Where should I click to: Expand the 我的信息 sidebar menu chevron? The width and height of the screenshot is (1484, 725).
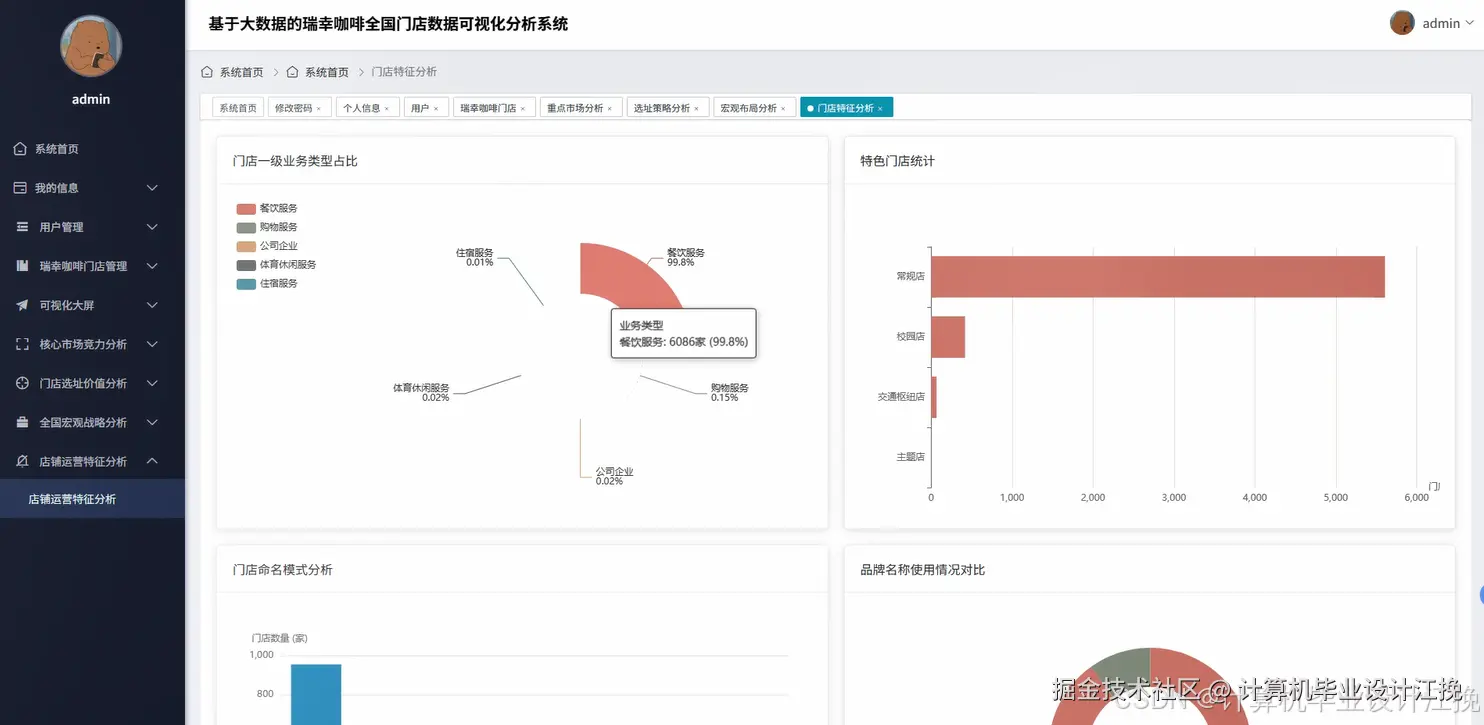click(x=152, y=188)
